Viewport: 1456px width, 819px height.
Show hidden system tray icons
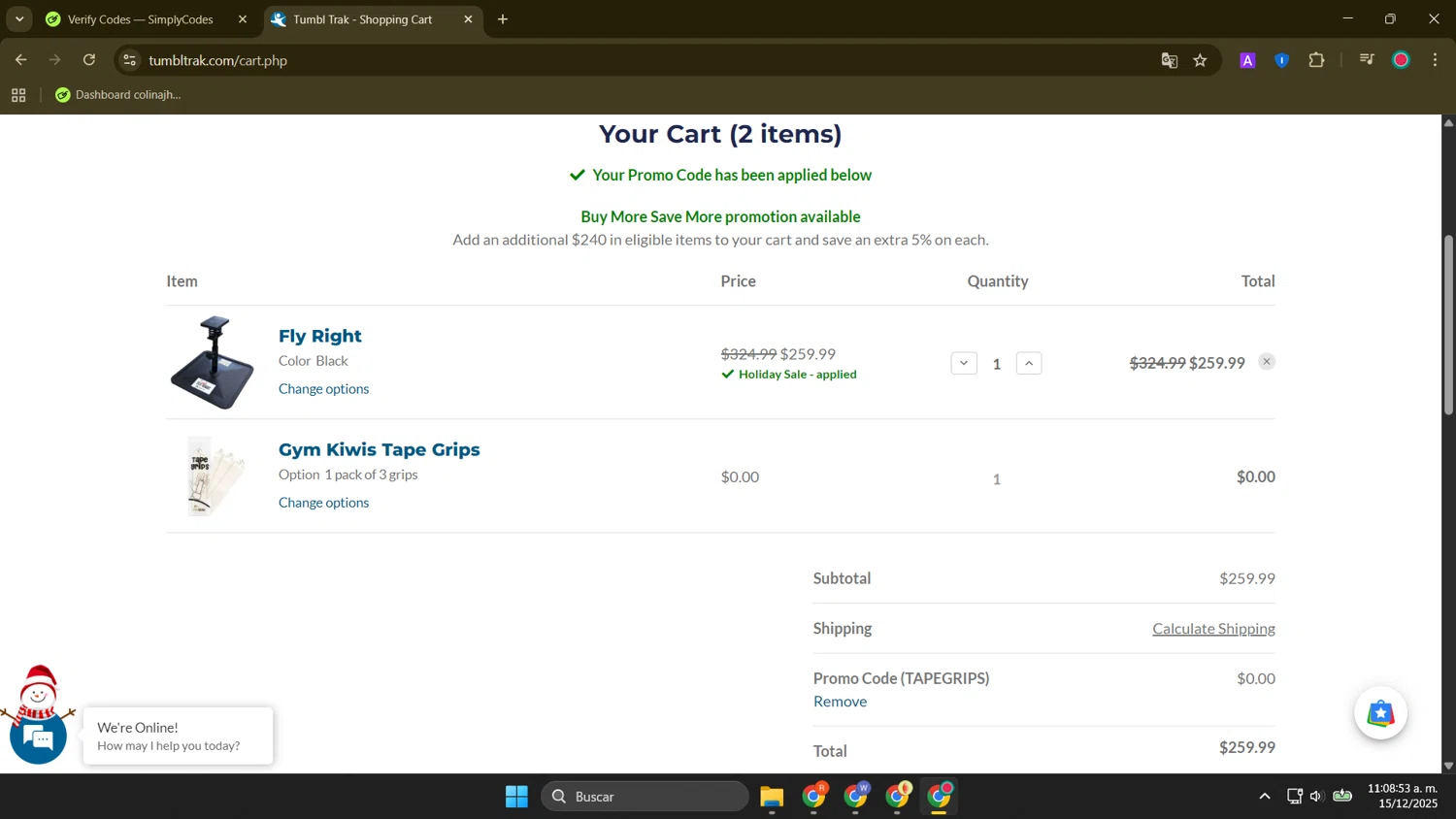(x=1264, y=797)
